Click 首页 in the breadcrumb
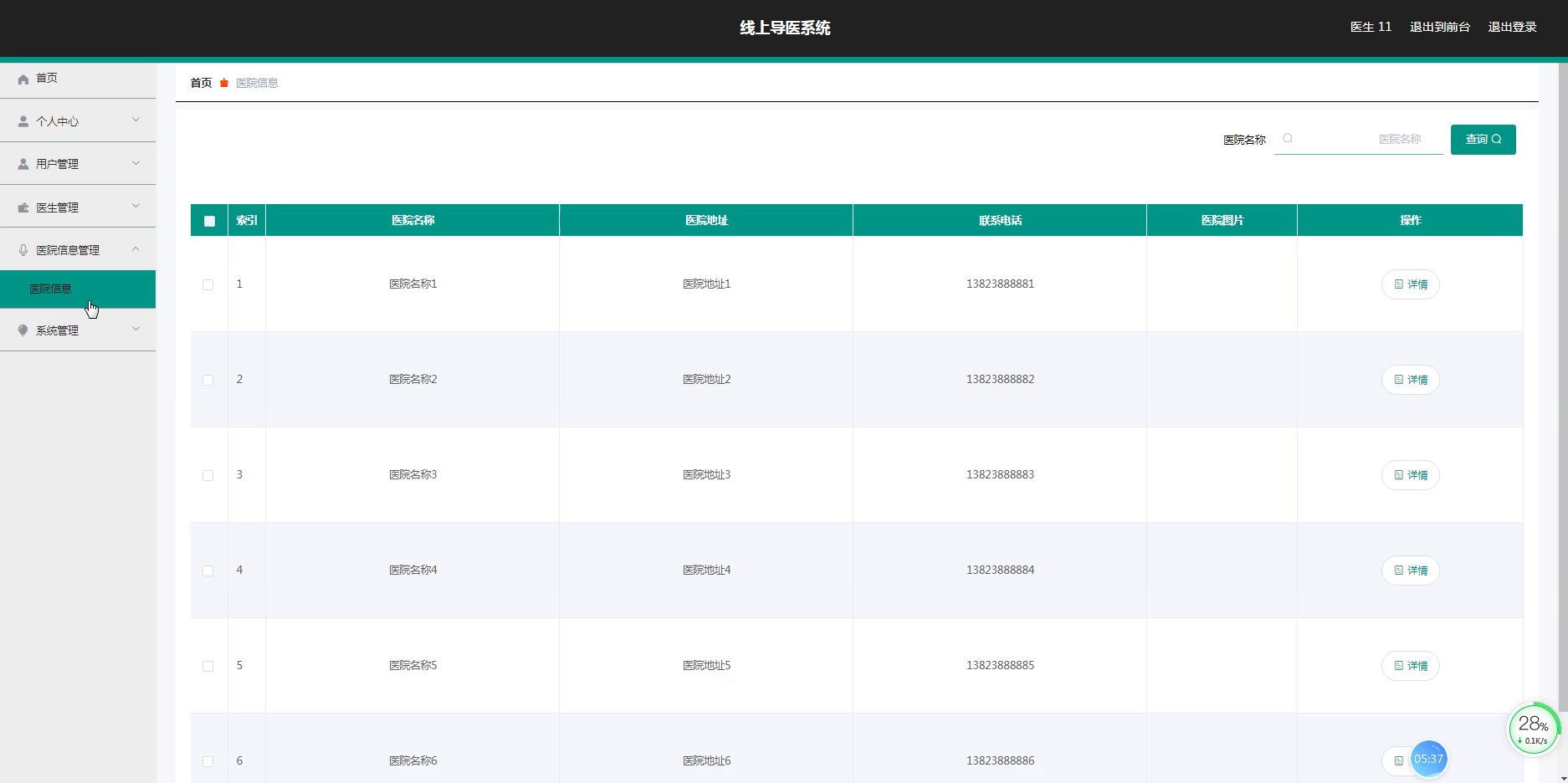Image resolution: width=1568 pixels, height=783 pixels. [201, 83]
